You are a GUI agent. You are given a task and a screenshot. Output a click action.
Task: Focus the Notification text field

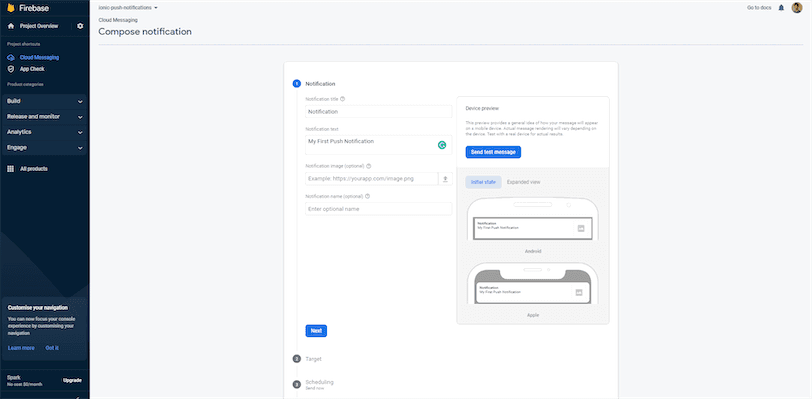coord(379,145)
